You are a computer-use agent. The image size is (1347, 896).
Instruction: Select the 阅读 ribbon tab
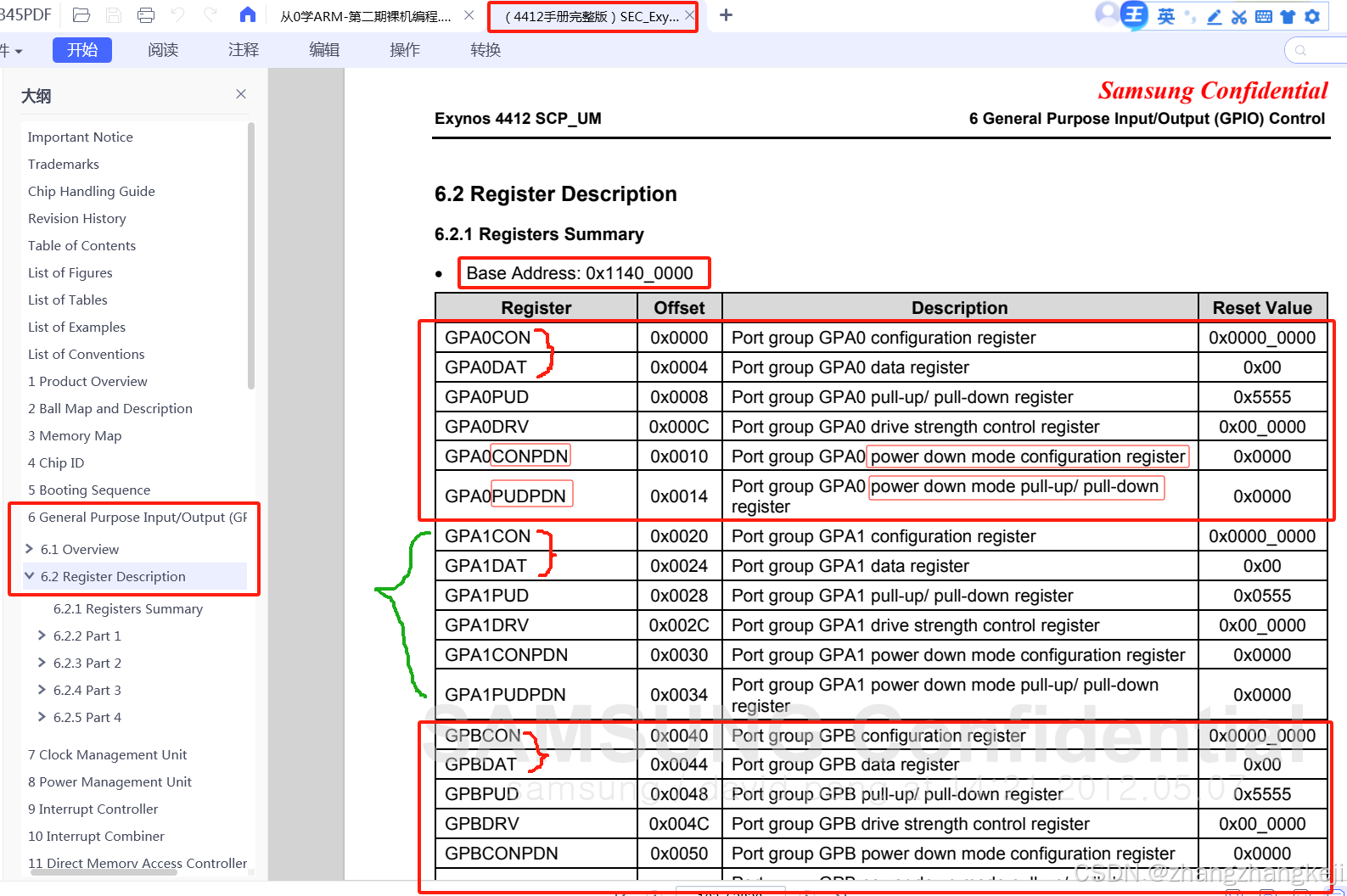click(x=163, y=50)
